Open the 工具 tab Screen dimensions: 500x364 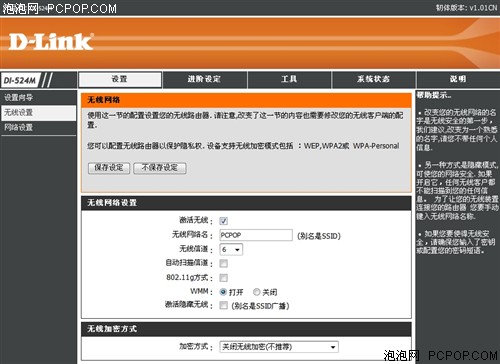289,79
